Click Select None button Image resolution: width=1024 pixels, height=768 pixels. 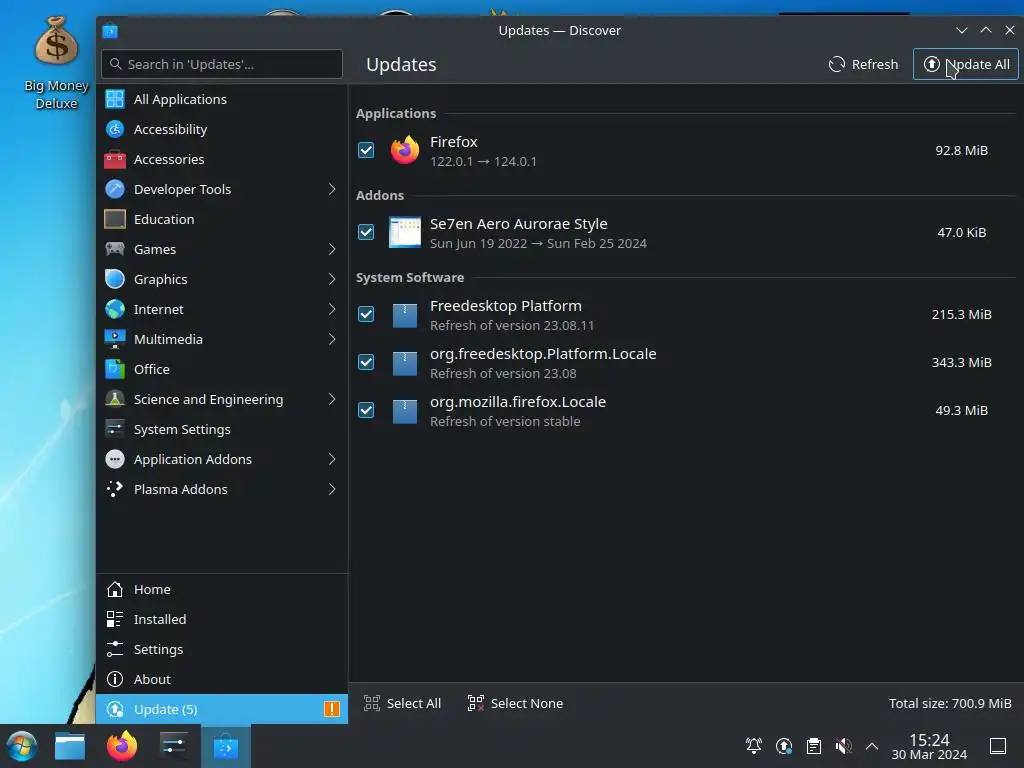[x=515, y=703]
